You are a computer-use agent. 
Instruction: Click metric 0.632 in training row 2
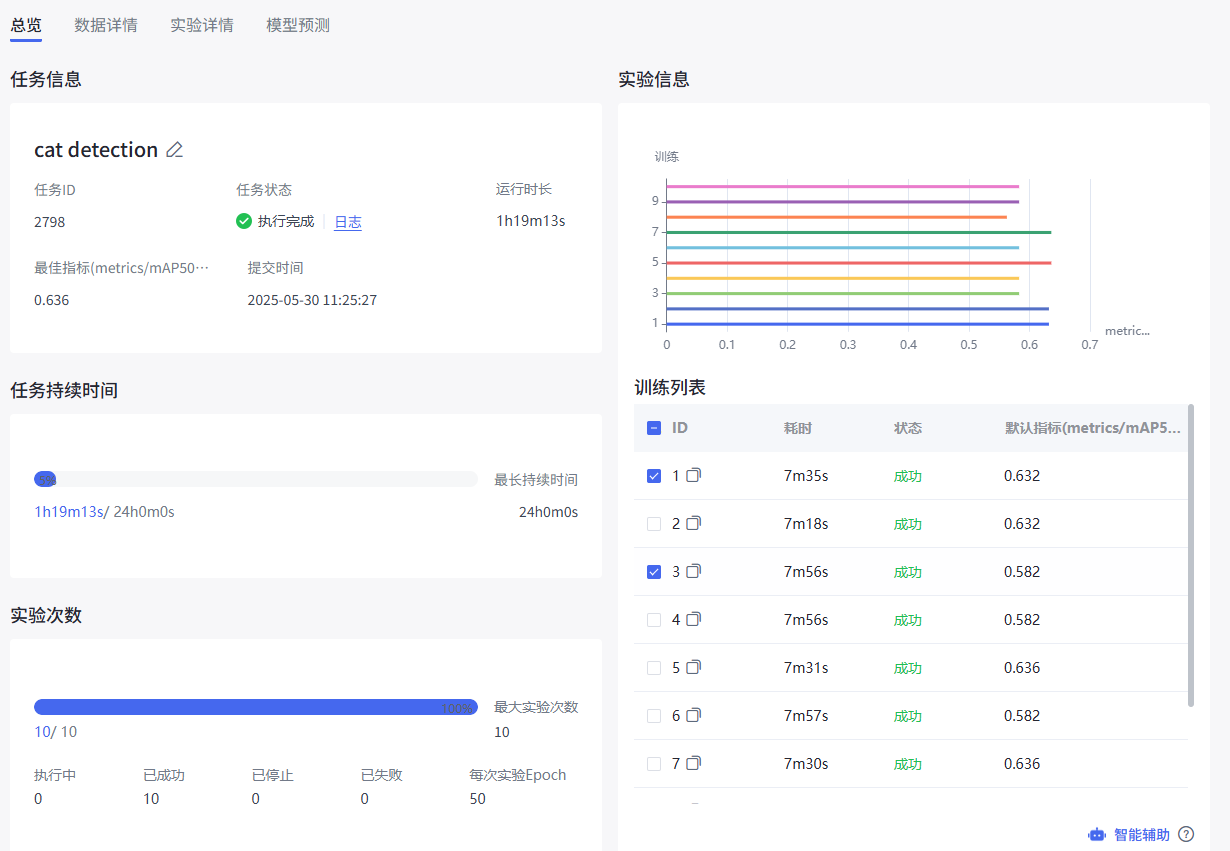[x=1022, y=524]
